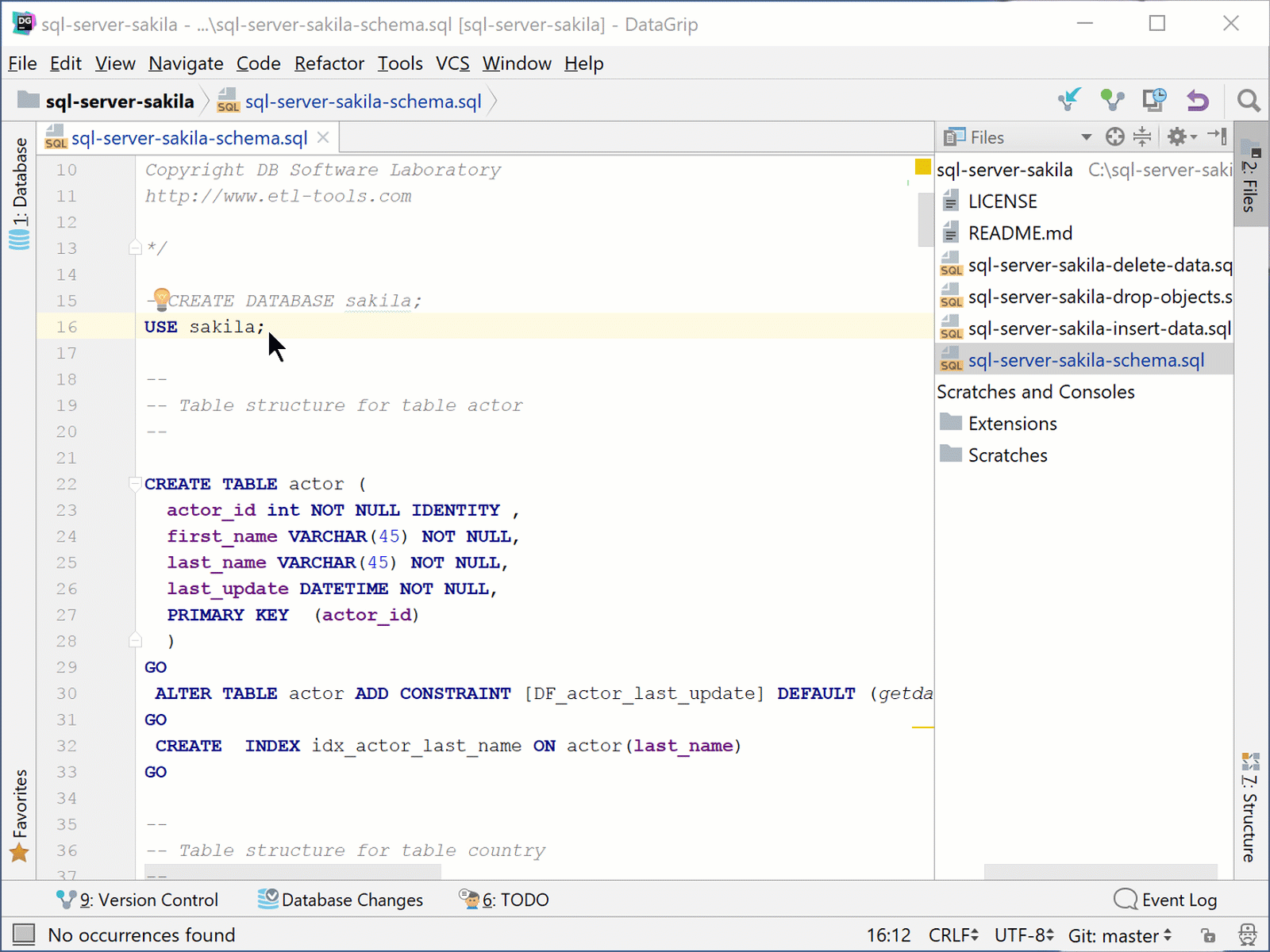Viewport: 1270px width, 952px height.
Task: Undo last action with the purple arrow icon
Action: [1198, 101]
